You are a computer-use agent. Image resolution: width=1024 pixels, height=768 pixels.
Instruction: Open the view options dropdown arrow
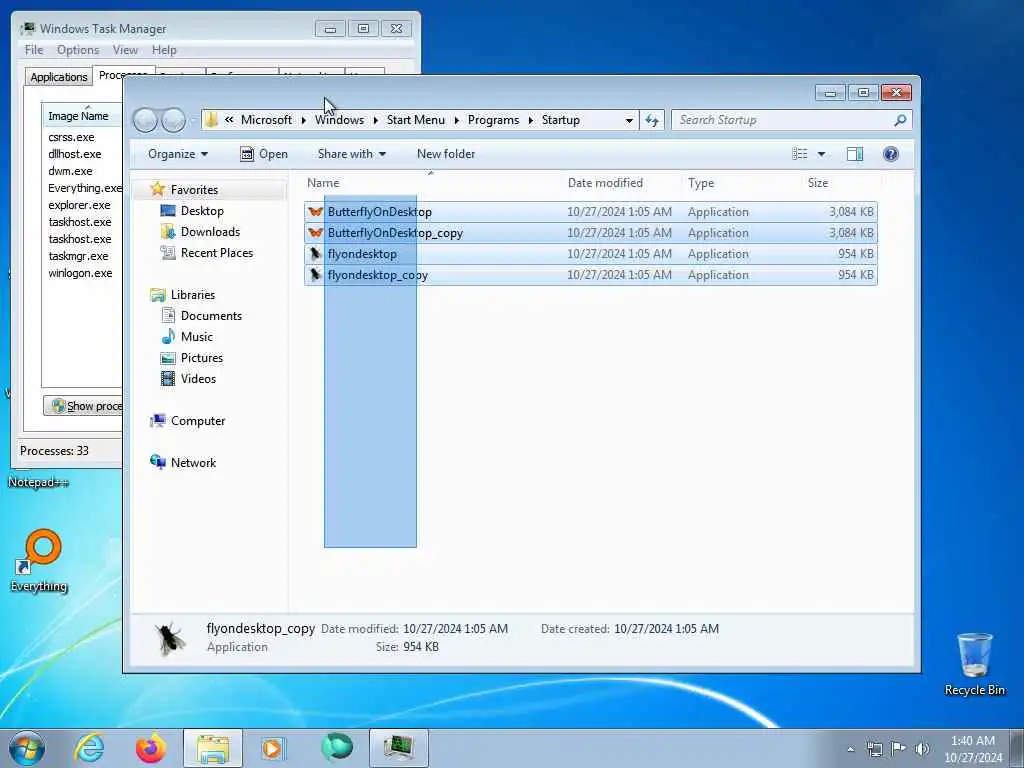822,154
